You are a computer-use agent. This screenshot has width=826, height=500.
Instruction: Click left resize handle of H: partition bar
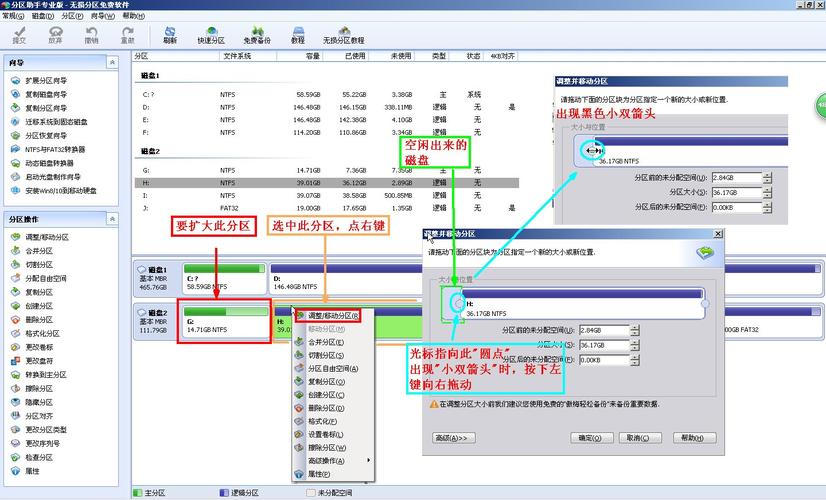click(459, 303)
